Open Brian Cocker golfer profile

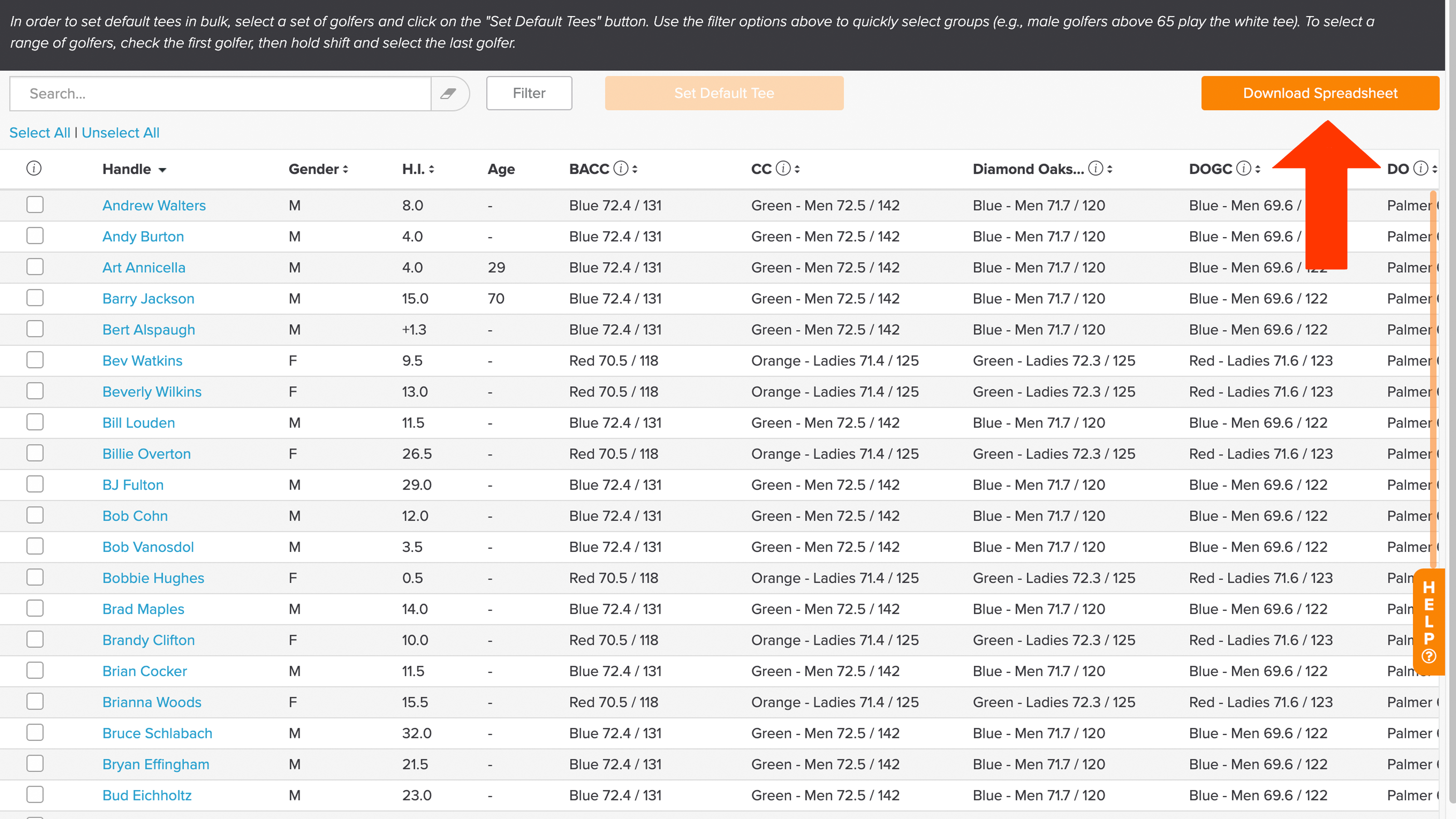(145, 672)
